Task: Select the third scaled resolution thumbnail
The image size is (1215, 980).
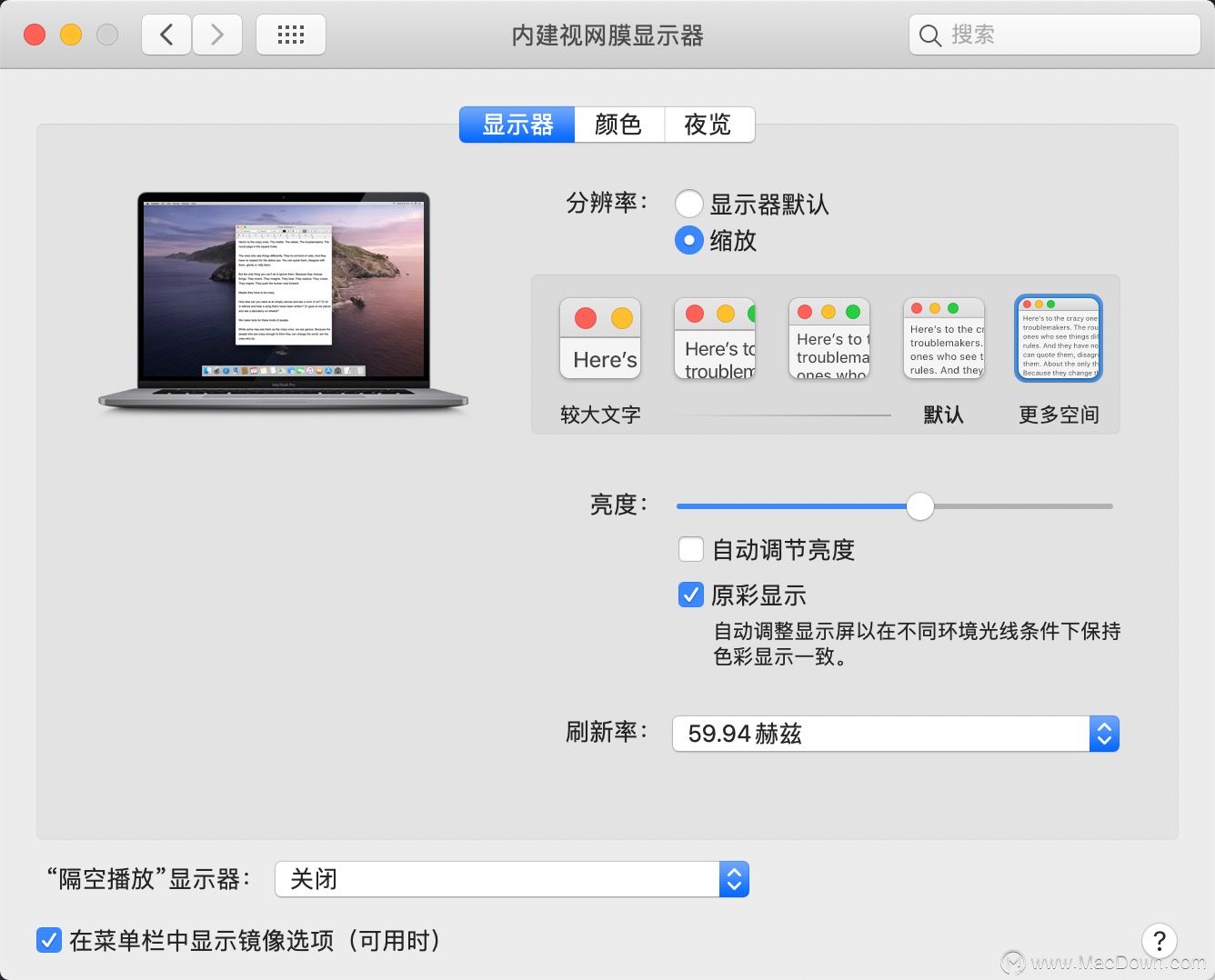Action: point(828,338)
